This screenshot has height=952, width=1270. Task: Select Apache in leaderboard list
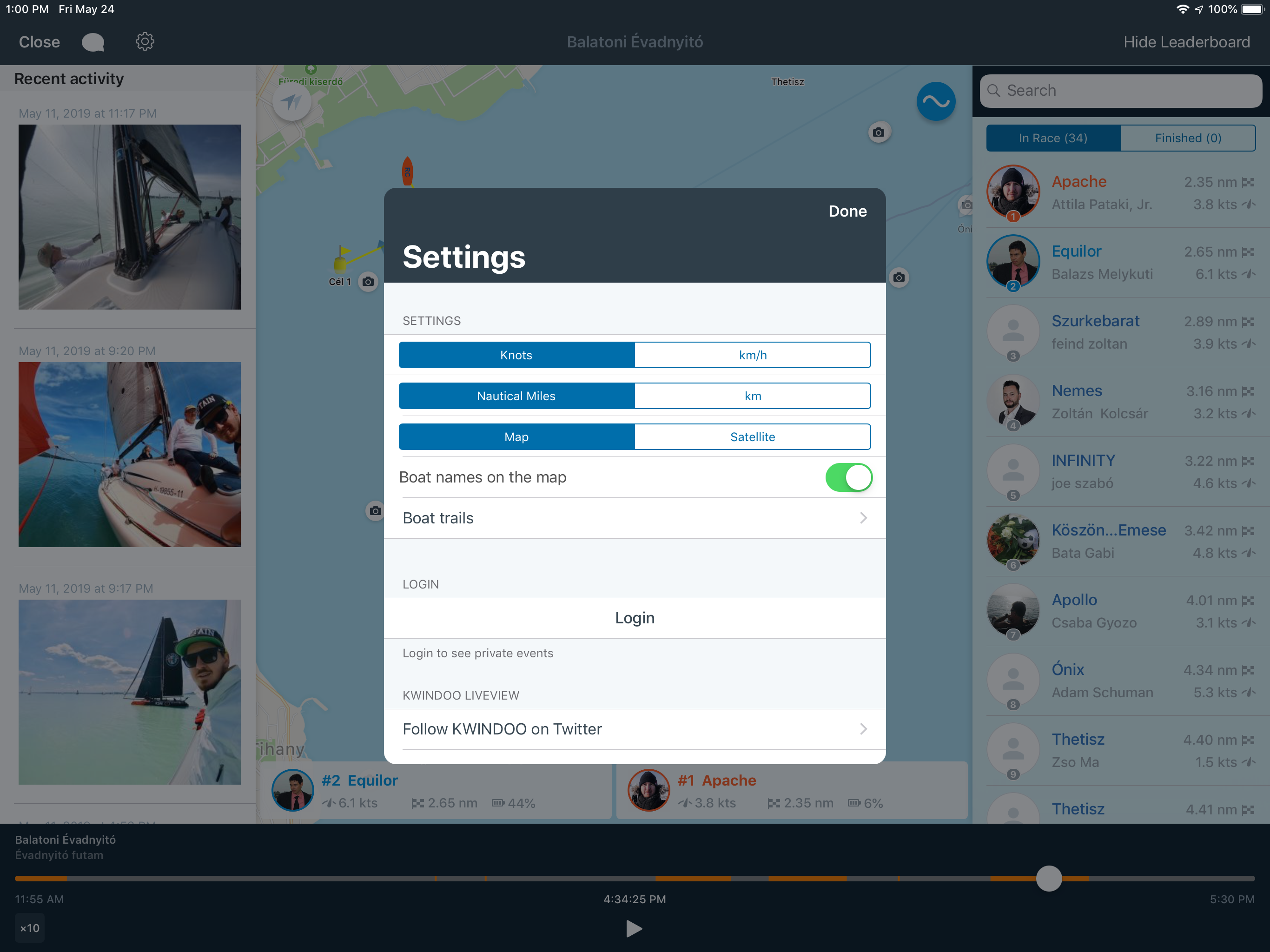[1121, 192]
